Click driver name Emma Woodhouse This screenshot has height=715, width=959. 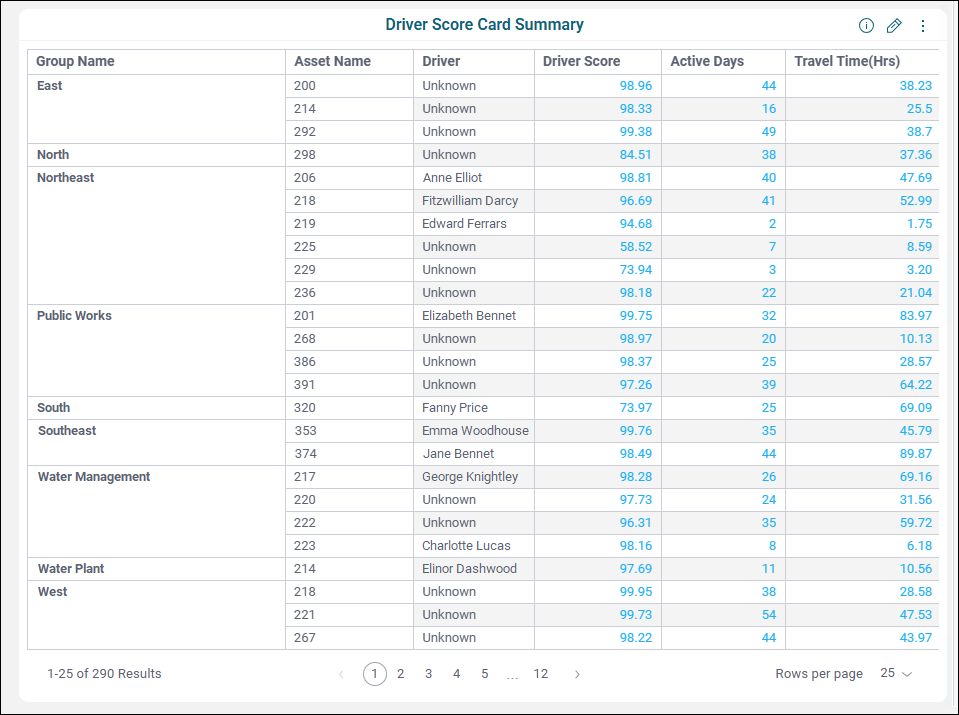475,431
